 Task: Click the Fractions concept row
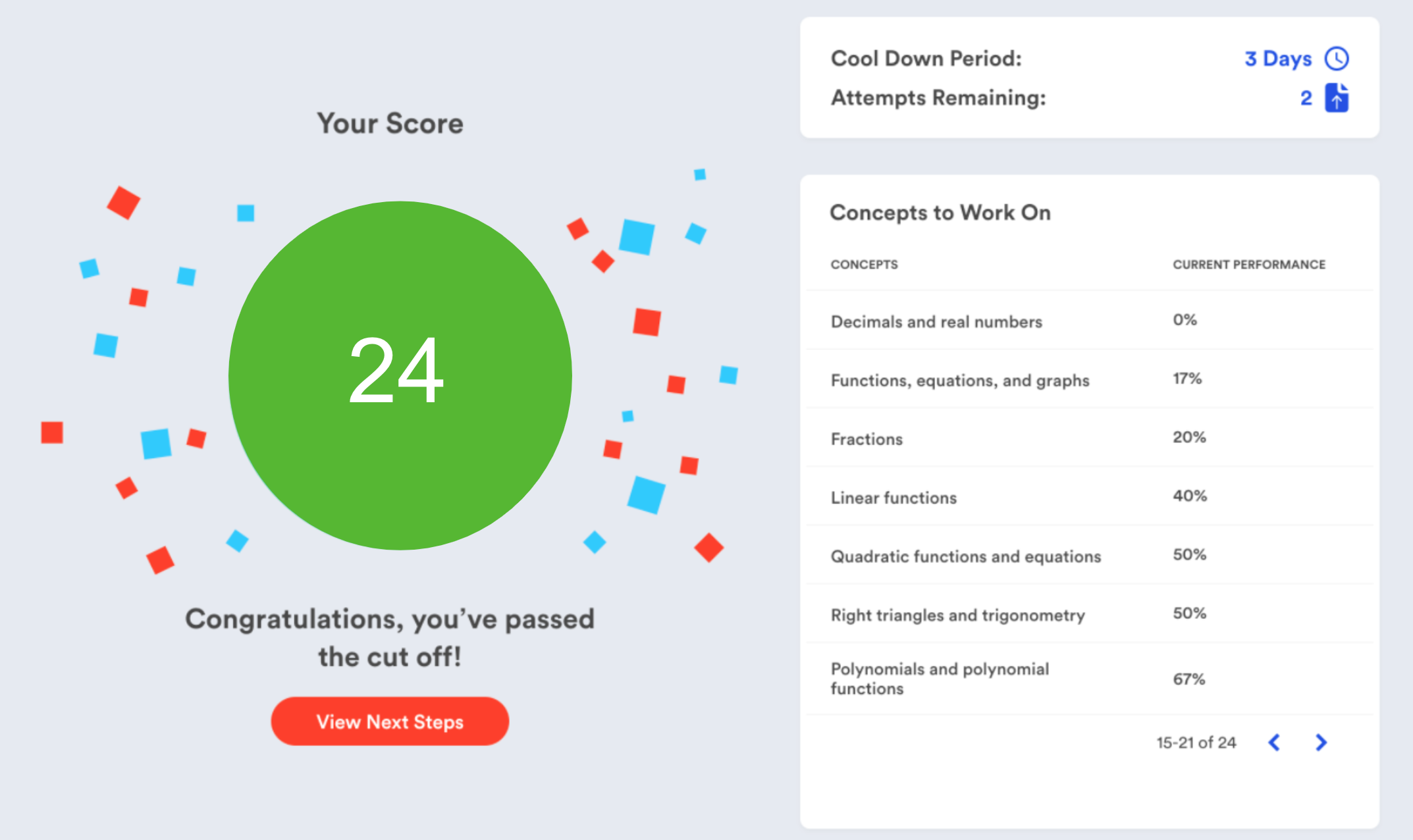[866, 439]
